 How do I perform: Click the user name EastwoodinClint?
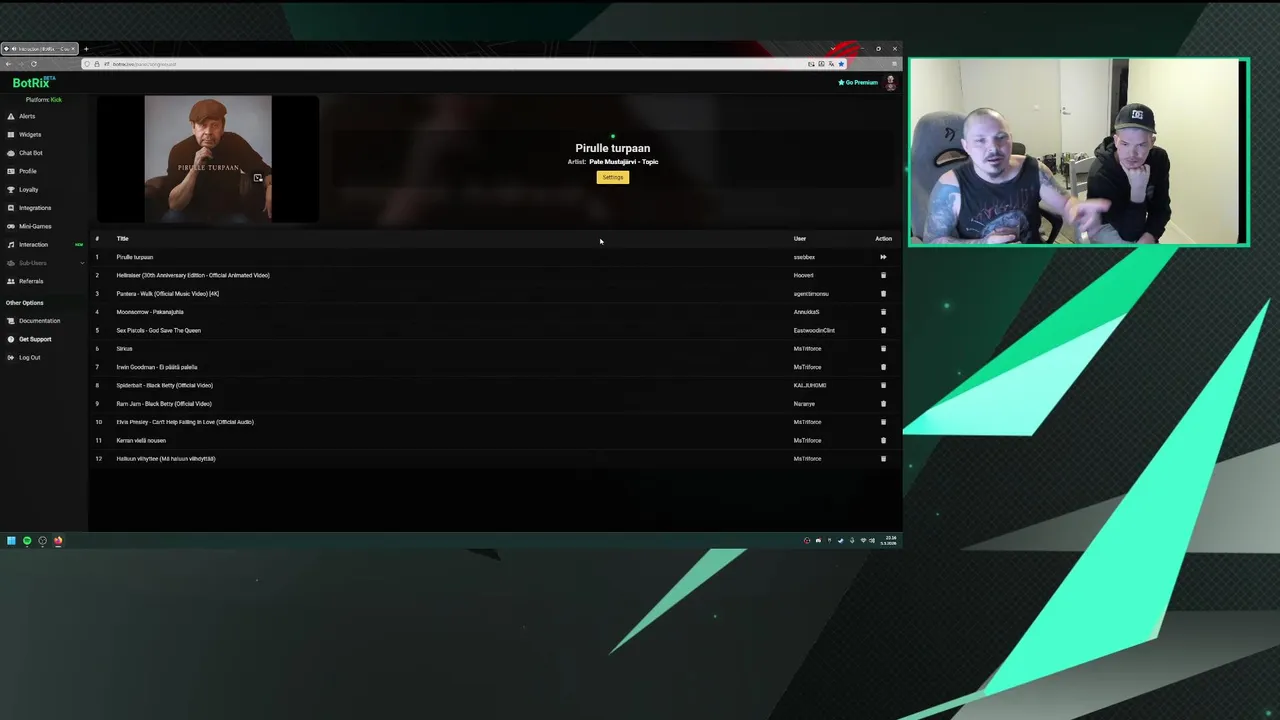(814, 330)
